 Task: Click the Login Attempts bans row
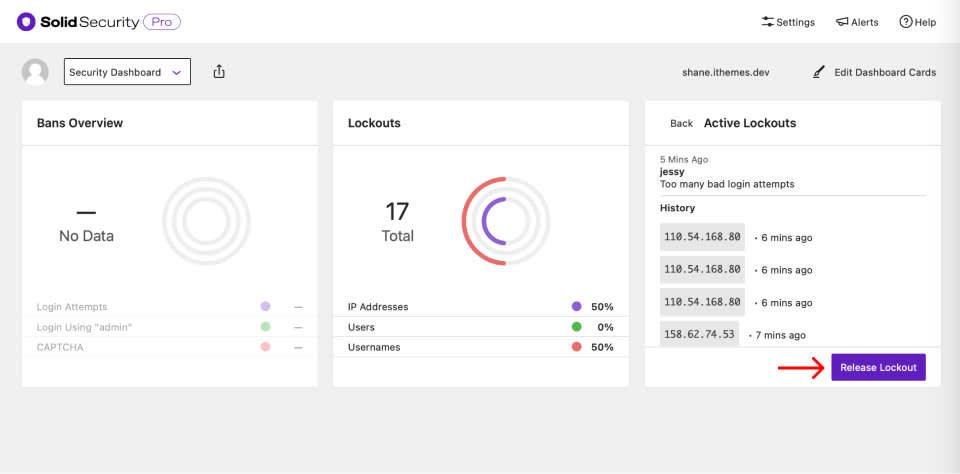point(170,306)
